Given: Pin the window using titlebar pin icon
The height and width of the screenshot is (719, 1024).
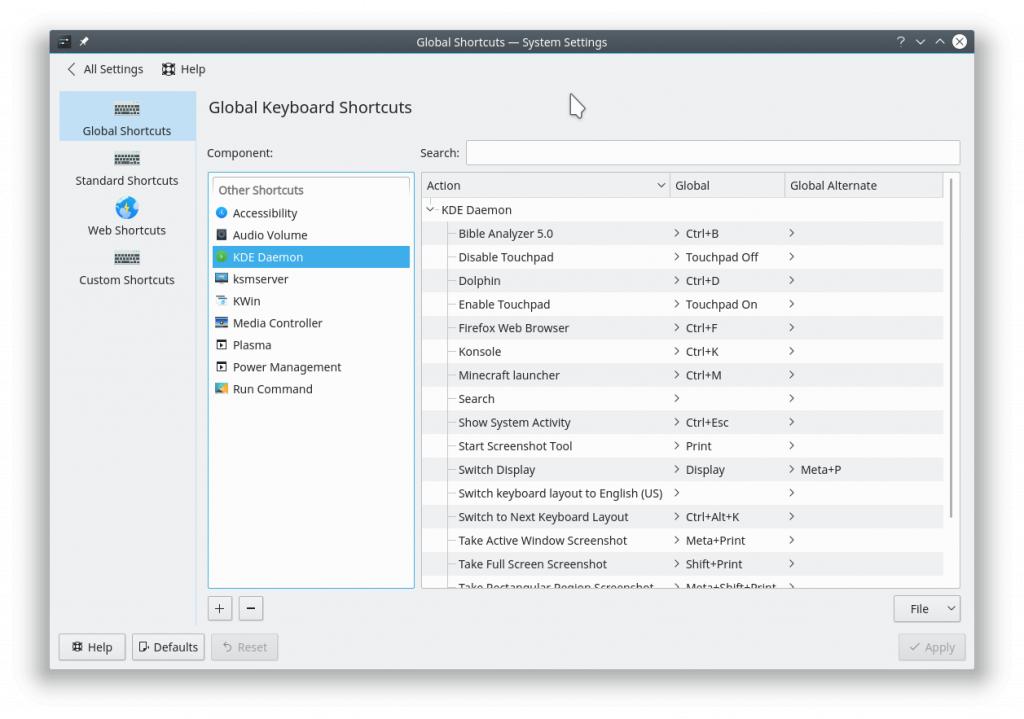Looking at the screenshot, I should pos(84,42).
